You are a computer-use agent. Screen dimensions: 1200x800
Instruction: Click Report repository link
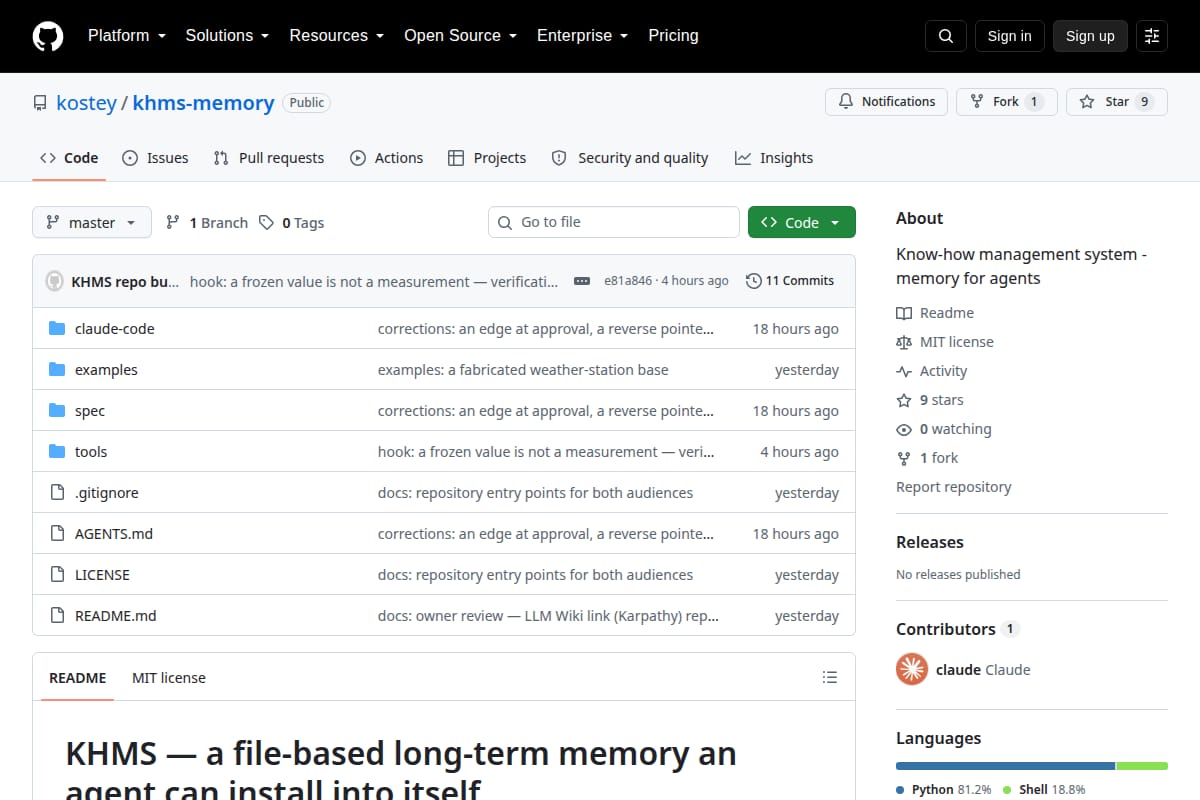tap(953, 487)
